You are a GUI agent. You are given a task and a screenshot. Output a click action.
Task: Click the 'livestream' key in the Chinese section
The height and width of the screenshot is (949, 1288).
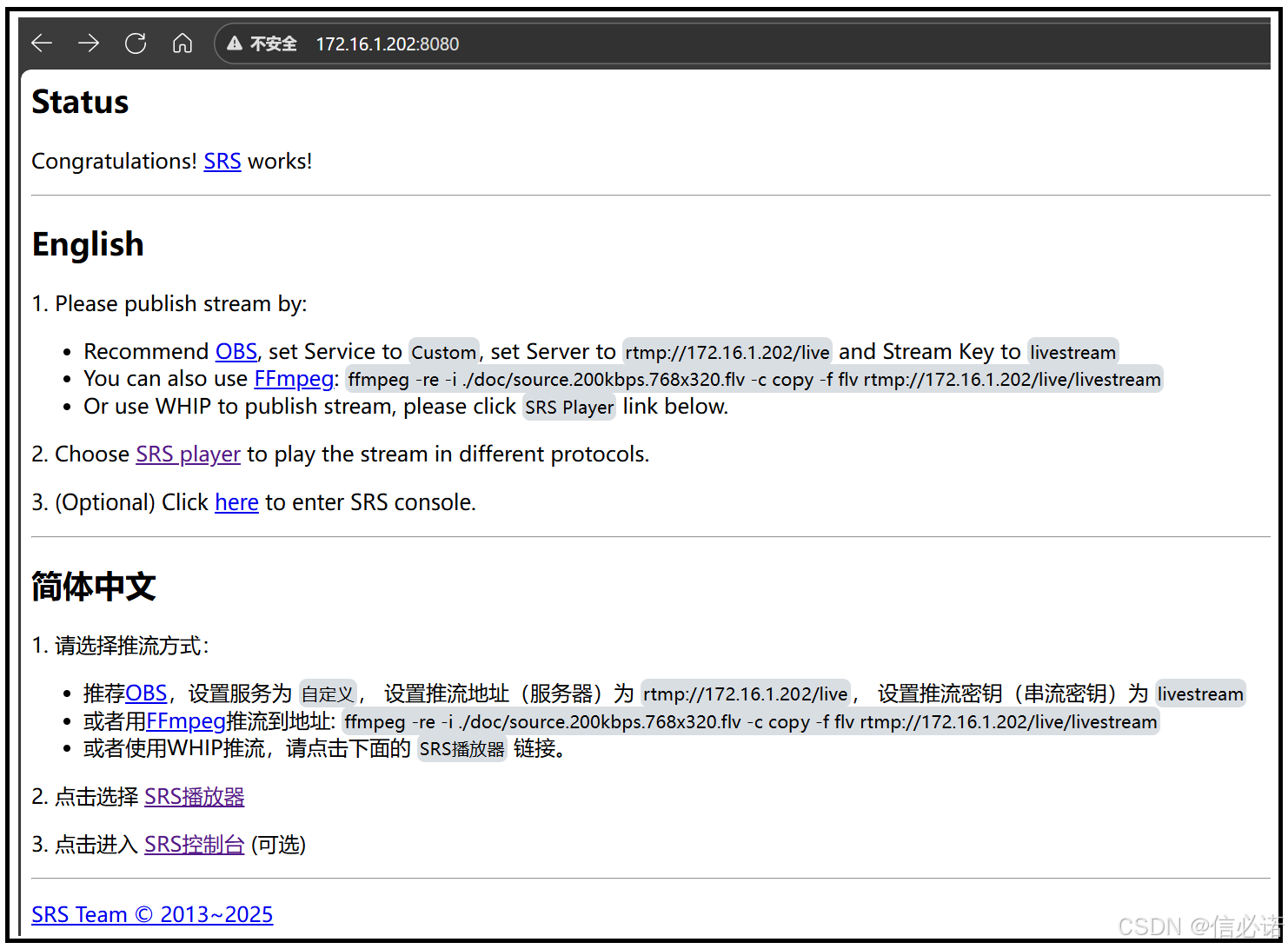click(x=1200, y=694)
